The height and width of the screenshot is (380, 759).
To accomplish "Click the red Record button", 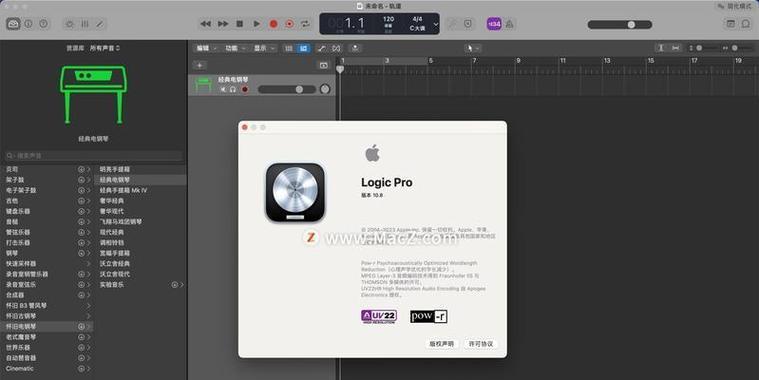I will (273, 24).
